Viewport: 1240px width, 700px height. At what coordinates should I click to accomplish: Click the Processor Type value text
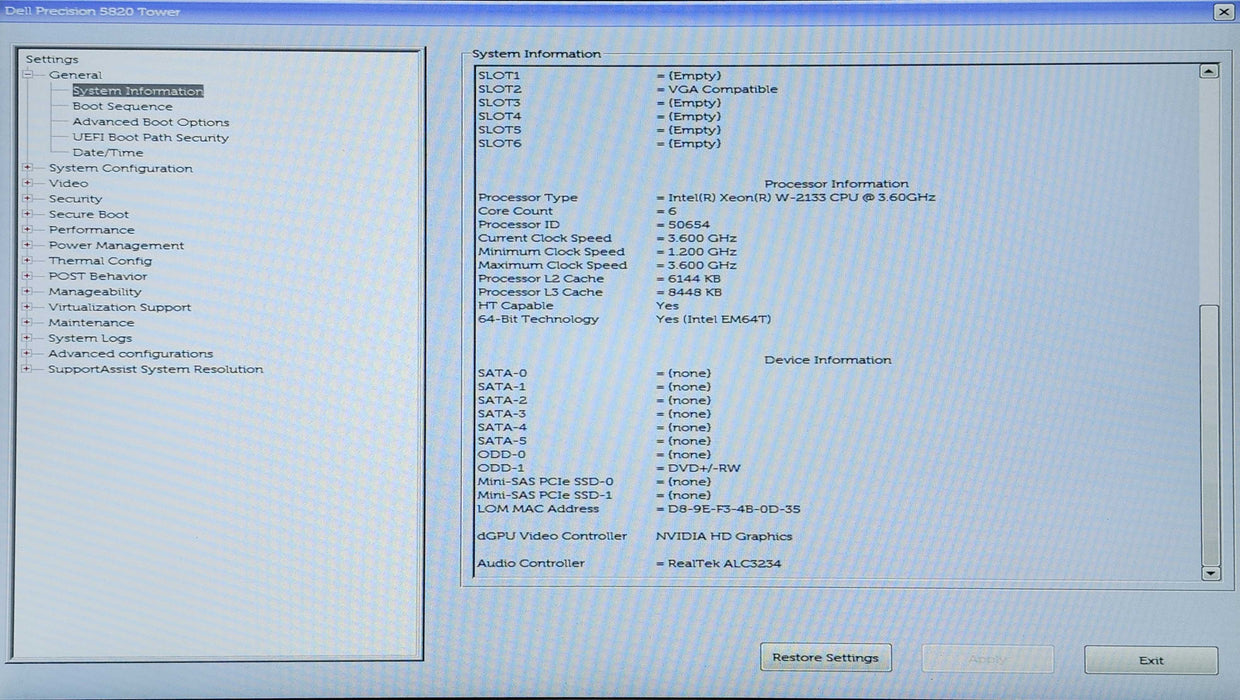pyautogui.click(x=802, y=198)
